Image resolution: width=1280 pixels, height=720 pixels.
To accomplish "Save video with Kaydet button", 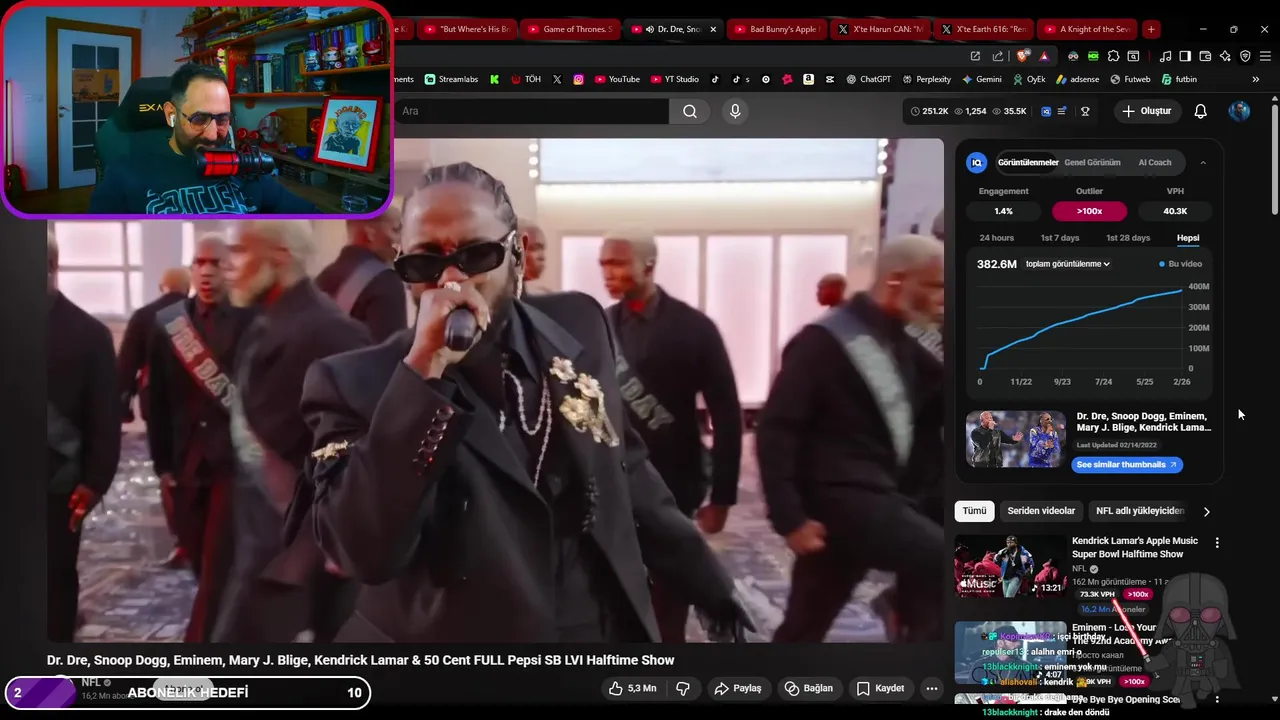I will pos(881,688).
